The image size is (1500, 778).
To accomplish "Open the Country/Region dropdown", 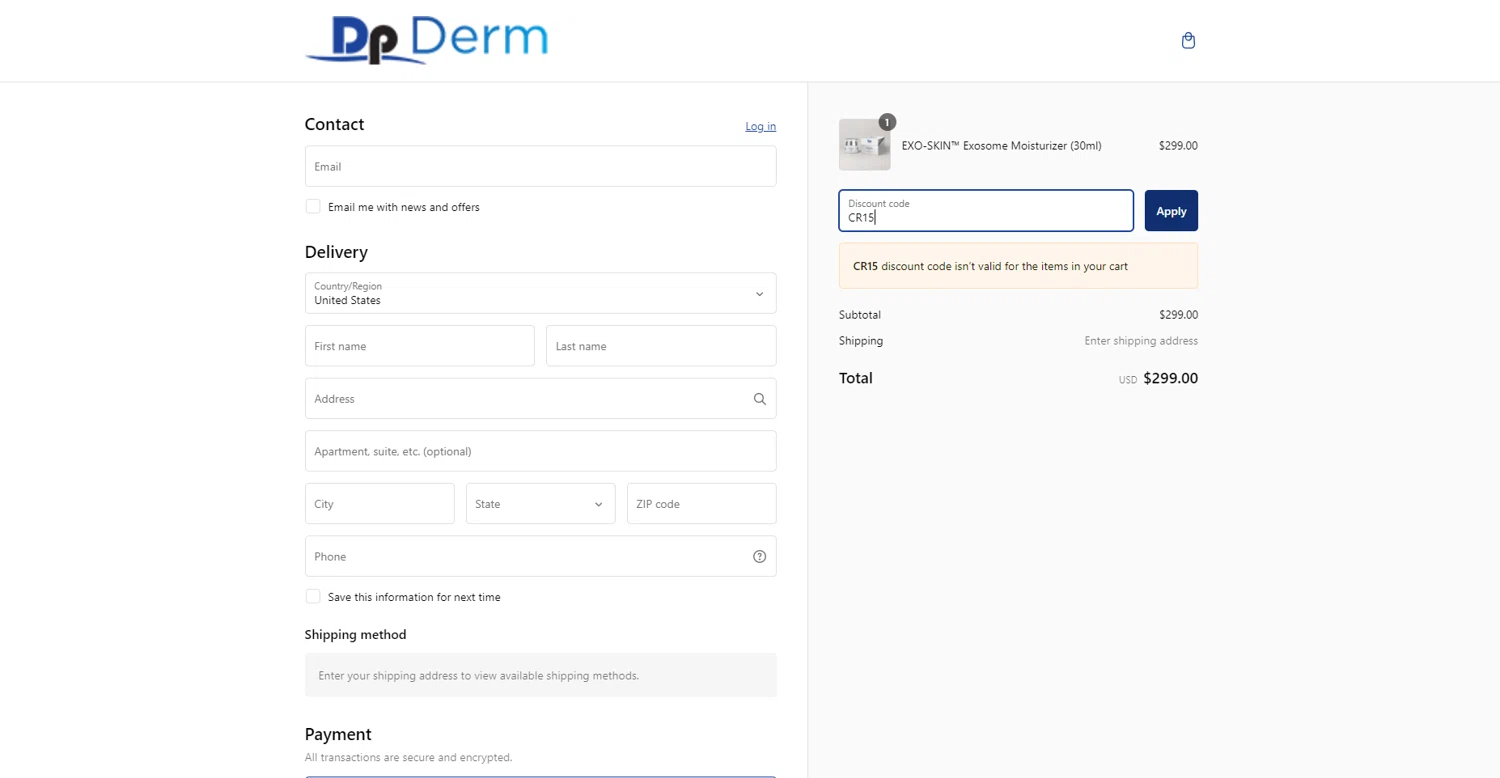I will click(x=541, y=294).
